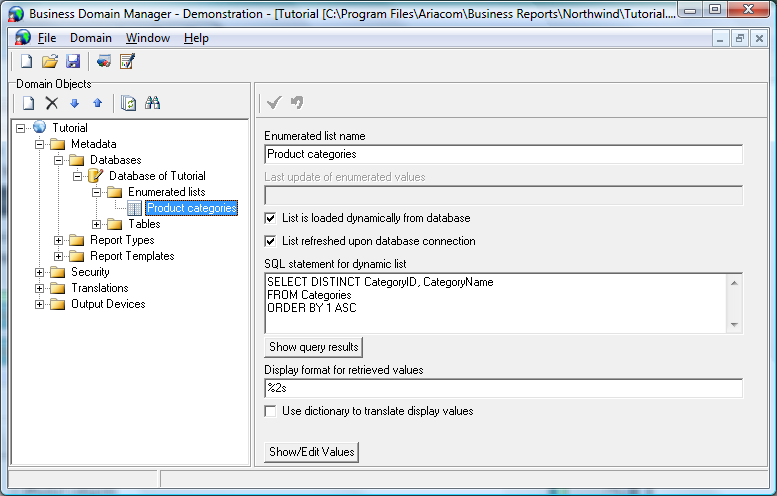Open the Window menu

(x=148, y=38)
